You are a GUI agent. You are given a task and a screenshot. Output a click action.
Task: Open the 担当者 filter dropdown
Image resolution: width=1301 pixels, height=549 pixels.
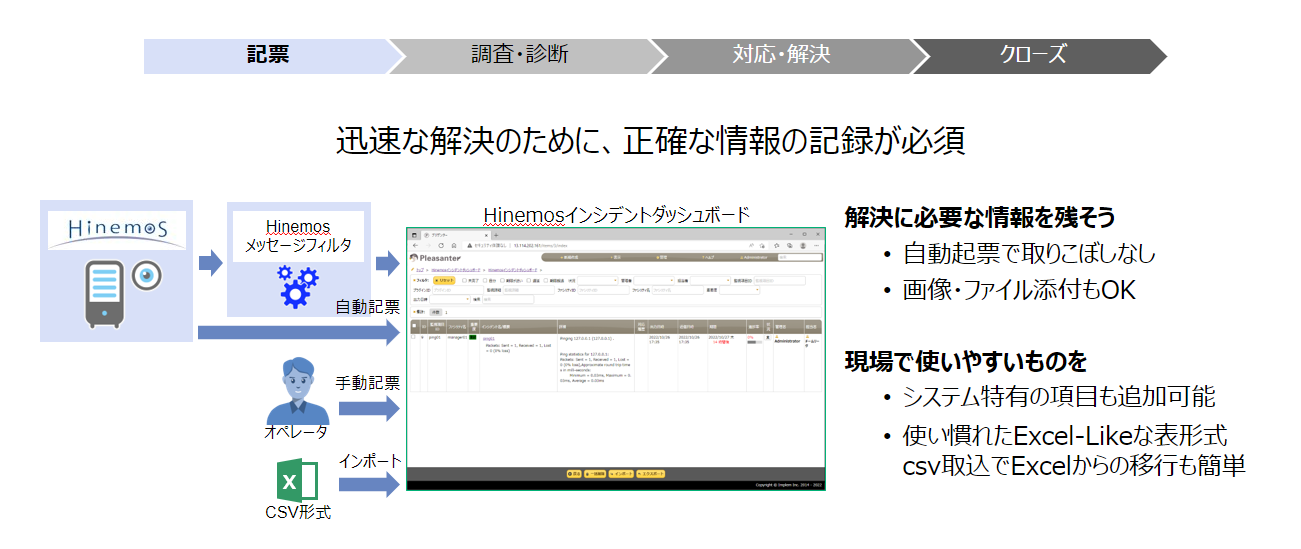pos(710,281)
